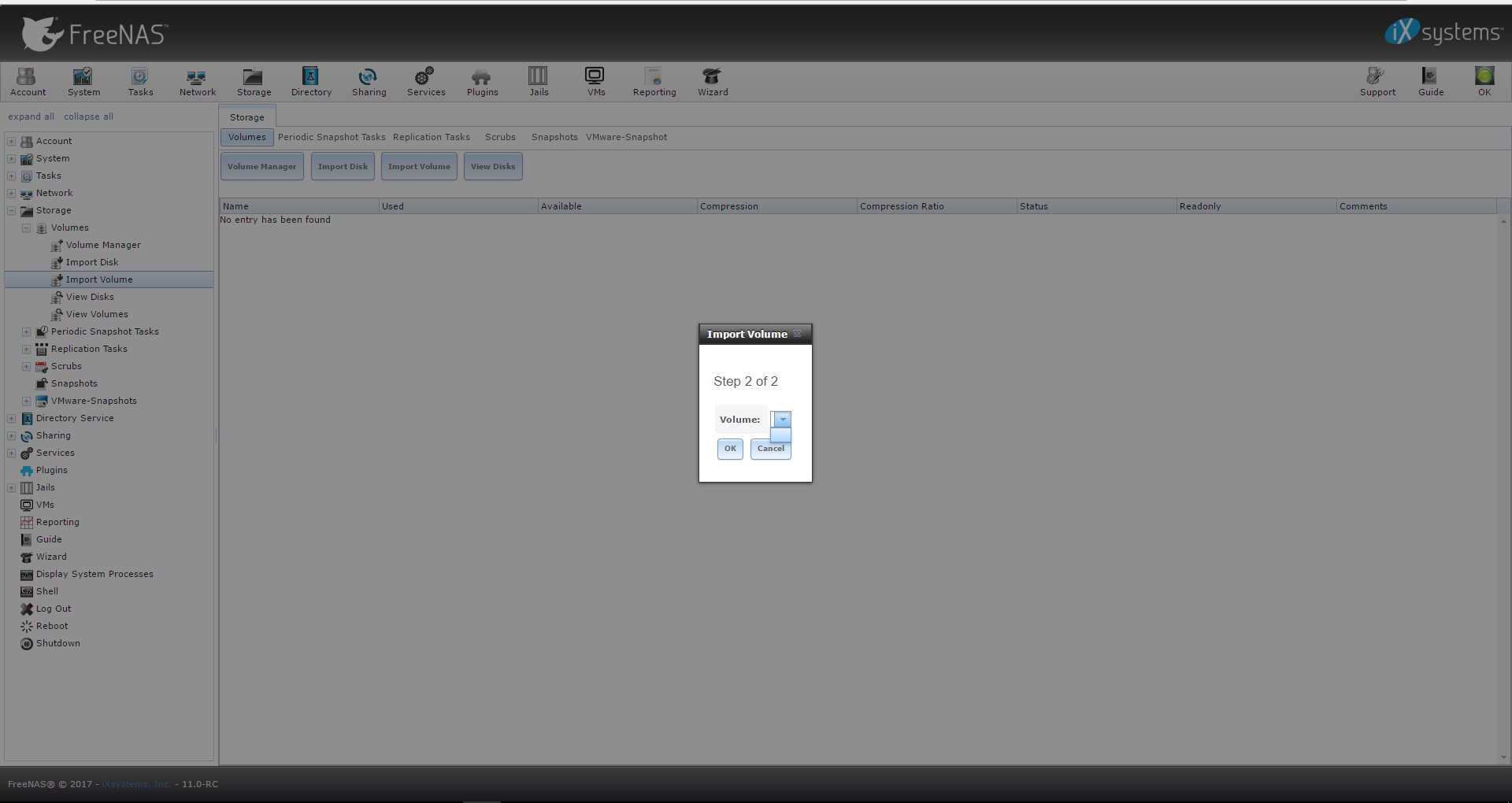Sort the table by Name column
The width and height of the screenshot is (1512, 803).
tap(299, 206)
